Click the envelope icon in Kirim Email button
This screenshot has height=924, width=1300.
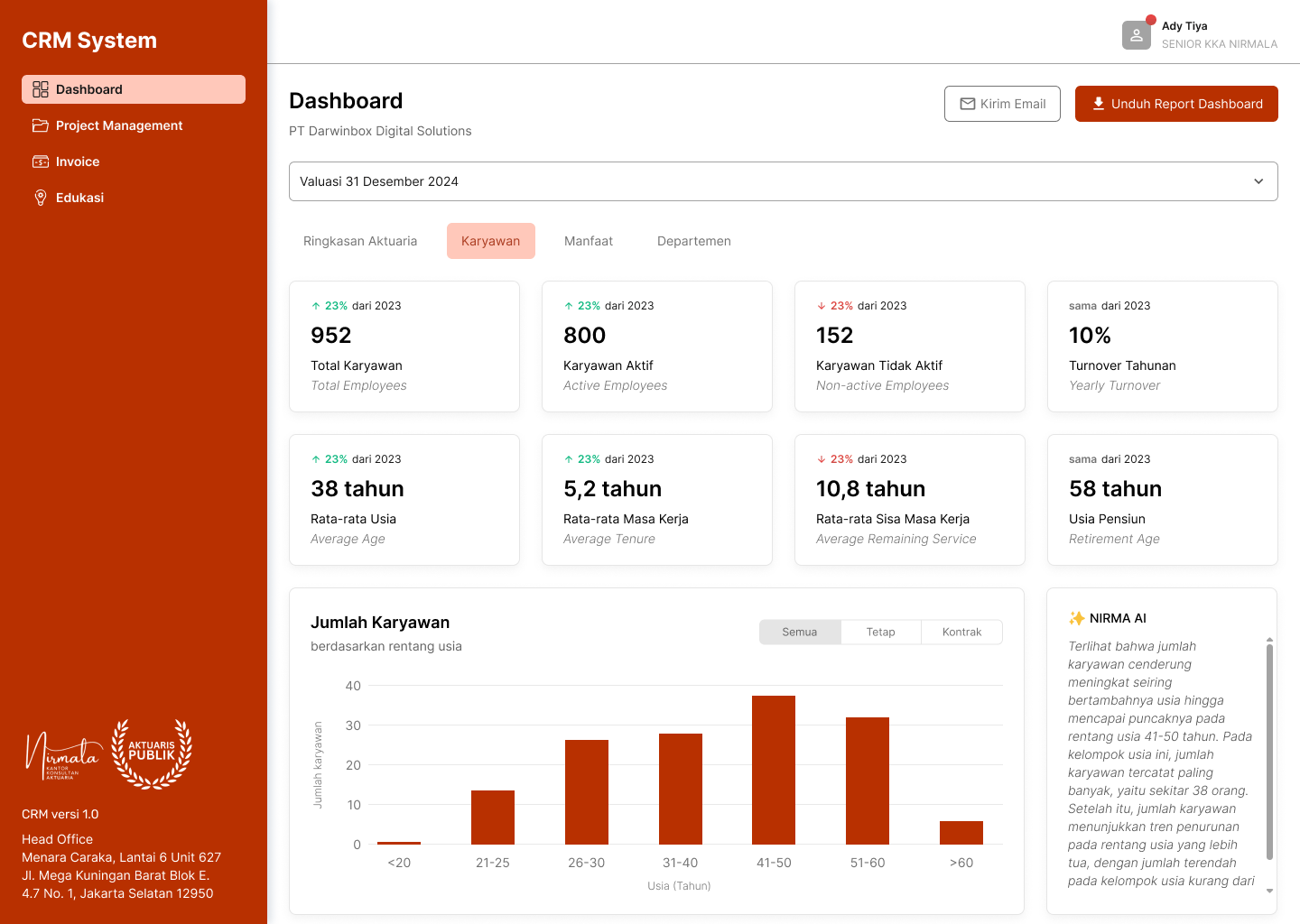[968, 104]
